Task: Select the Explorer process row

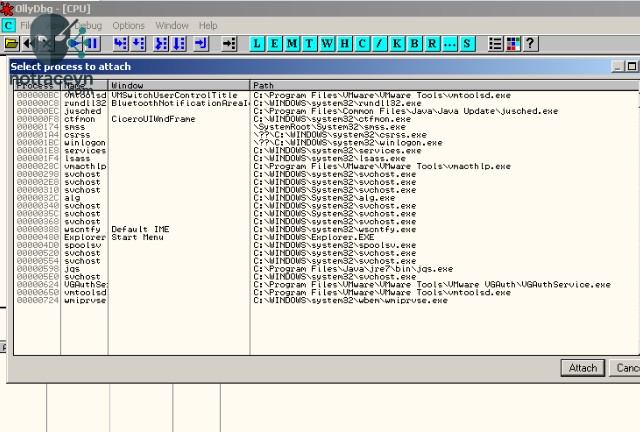Action: pyautogui.click(x=327, y=237)
